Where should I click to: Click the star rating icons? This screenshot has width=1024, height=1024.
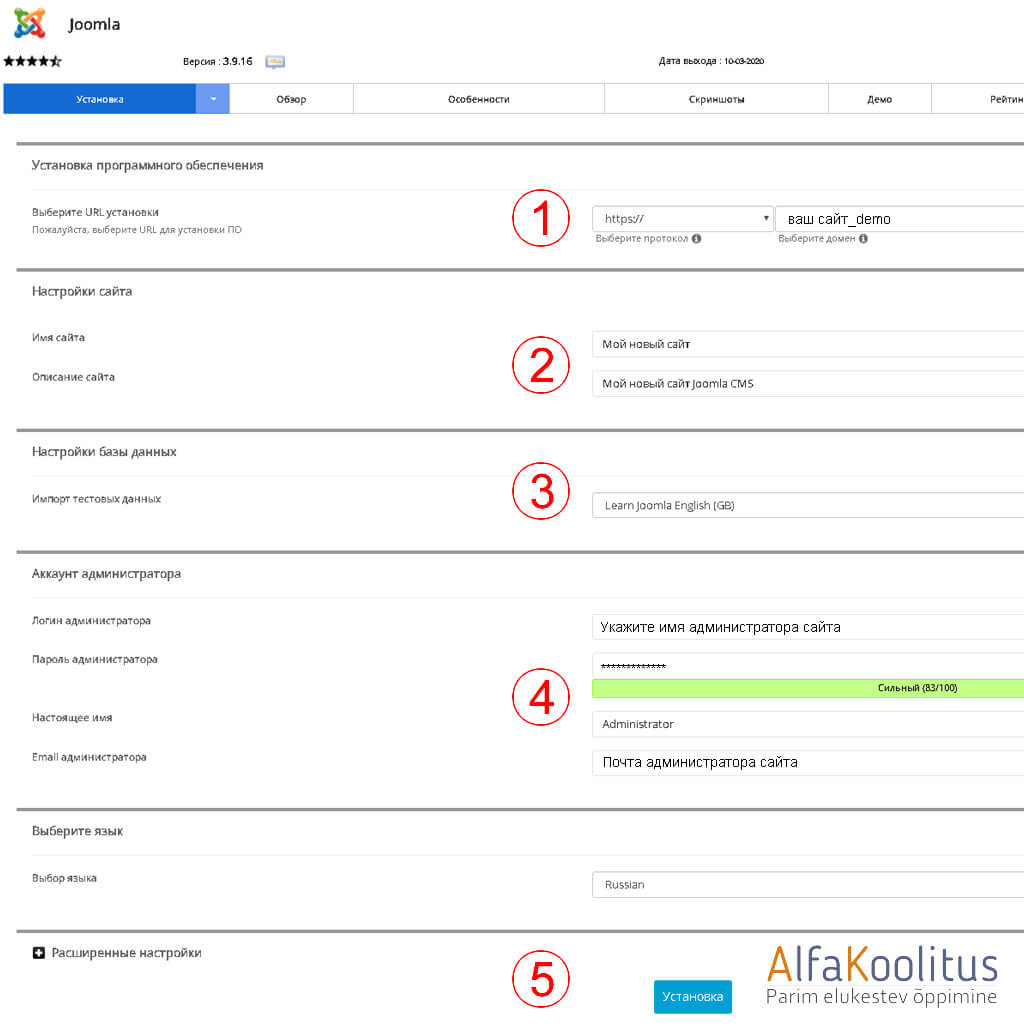[33, 61]
